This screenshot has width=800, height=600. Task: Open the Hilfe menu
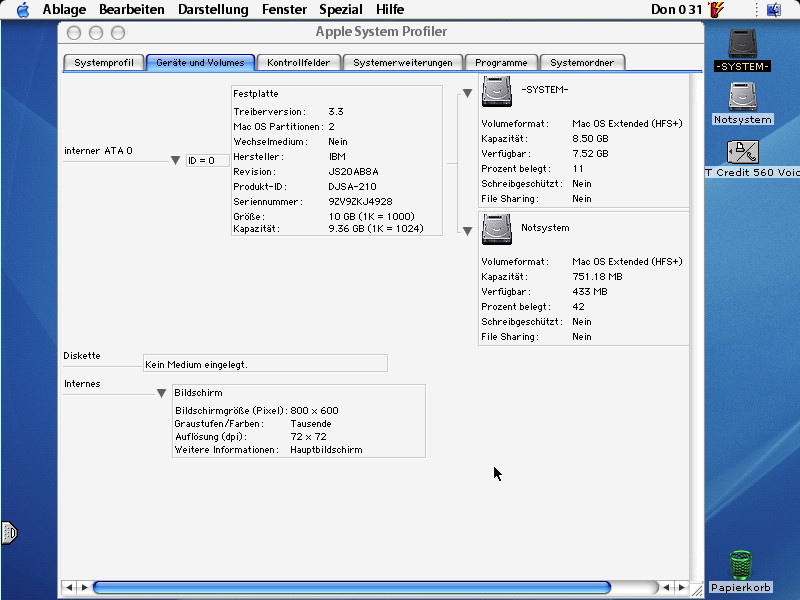(390, 10)
